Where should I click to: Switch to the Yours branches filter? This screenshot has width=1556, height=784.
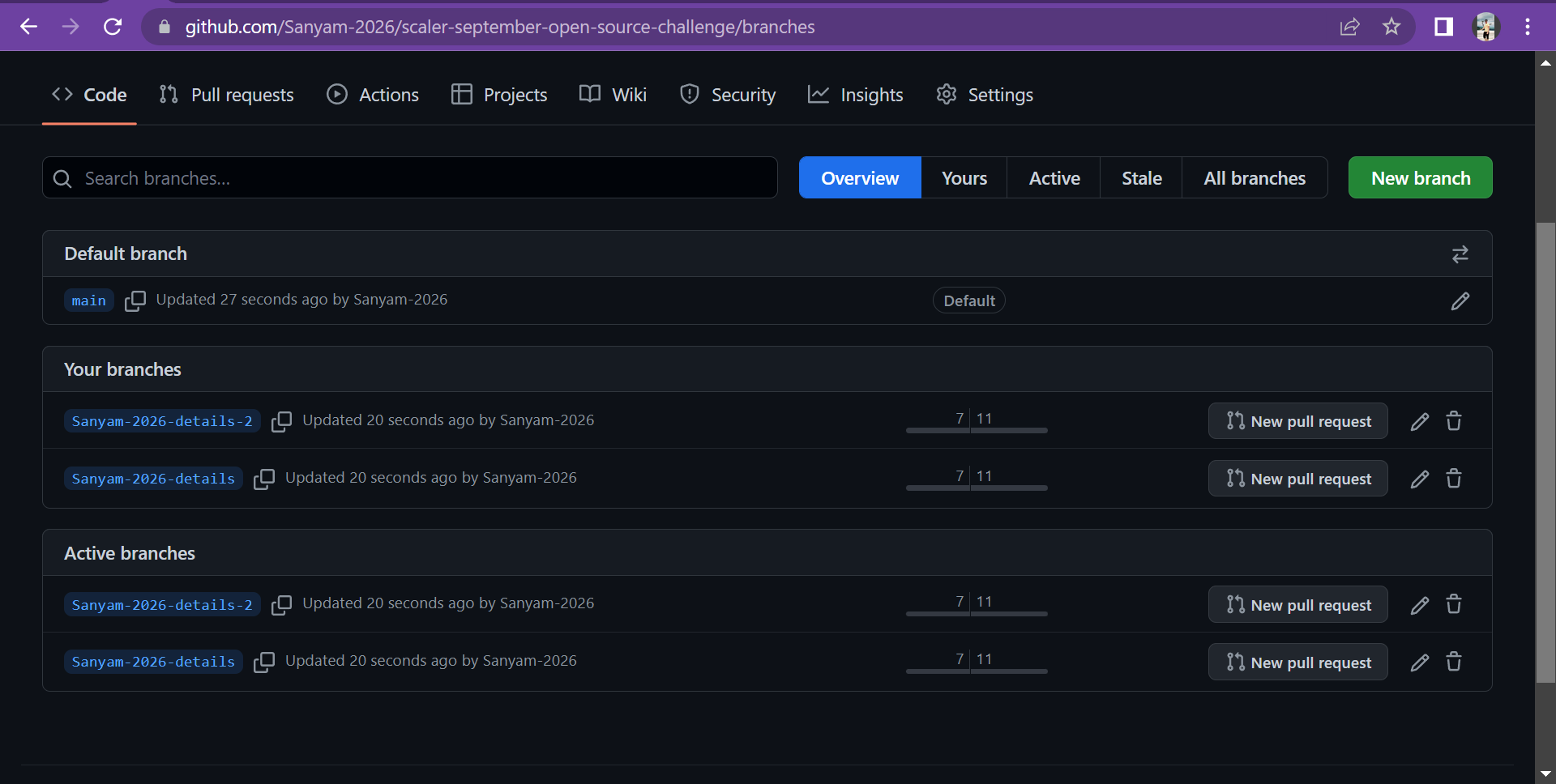coord(964,177)
